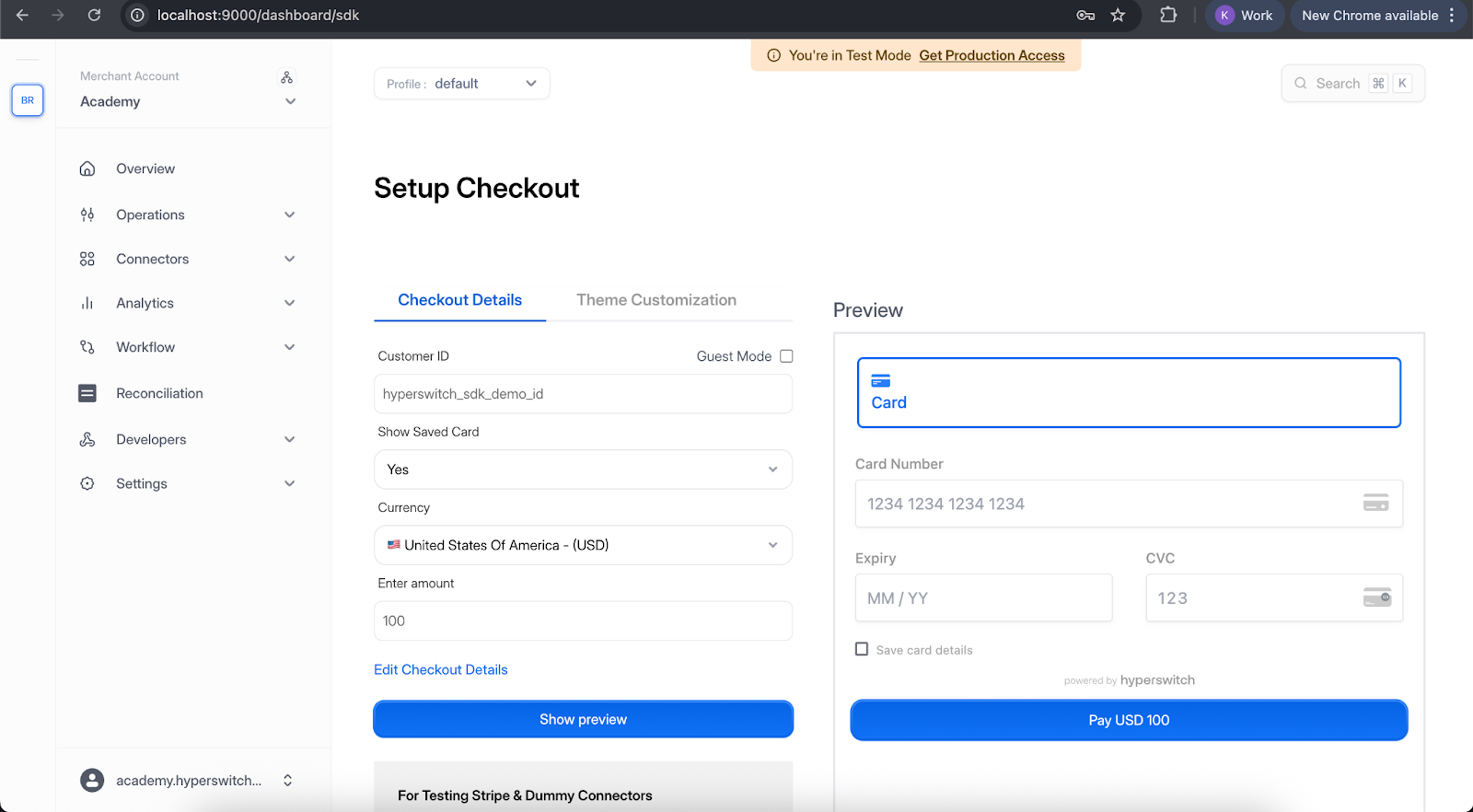The width and height of the screenshot is (1473, 812).
Task: Open the Show Saved Card dropdown
Action: [583, 470]
